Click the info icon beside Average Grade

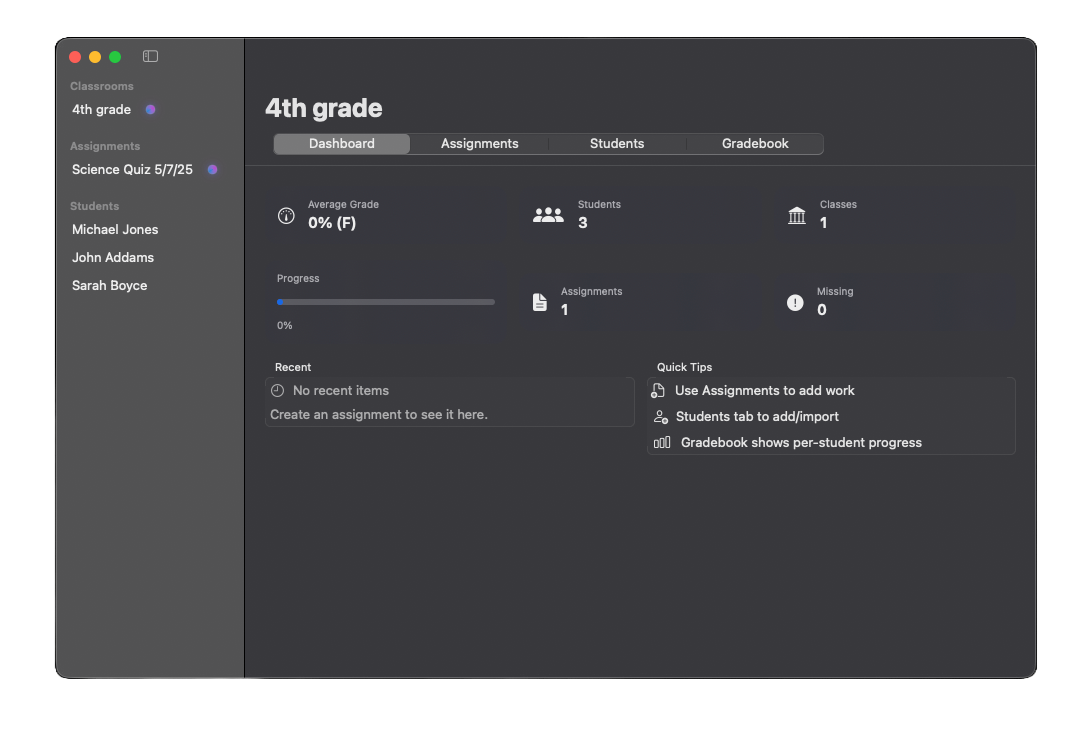[x=286, y=215]
